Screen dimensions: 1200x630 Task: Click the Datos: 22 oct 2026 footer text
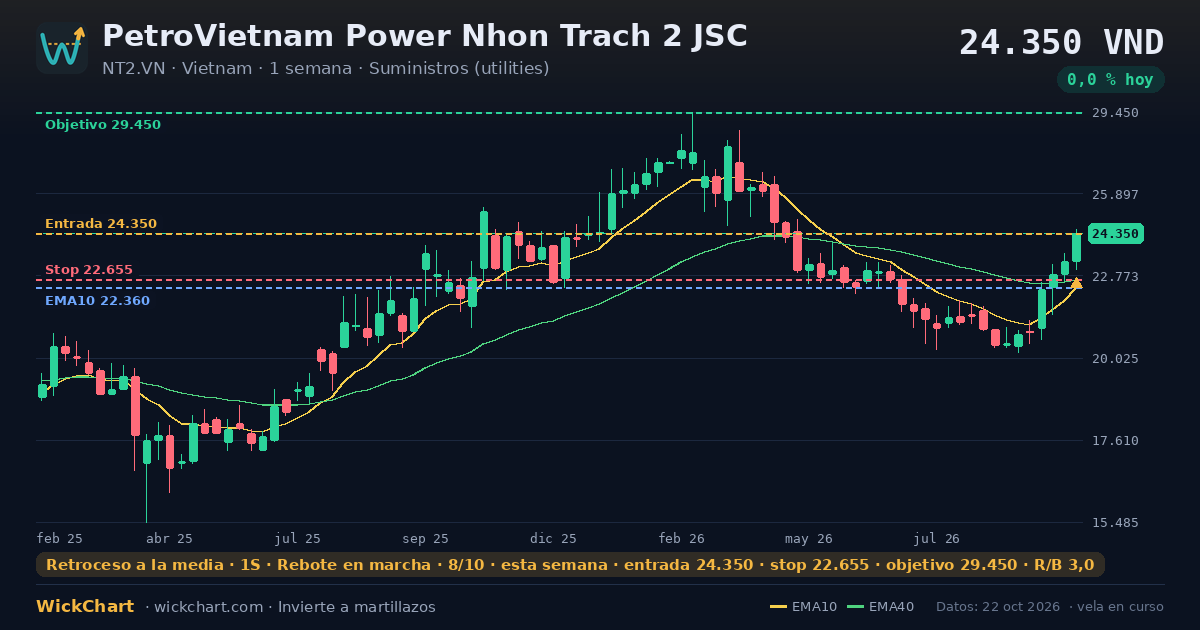999,607
